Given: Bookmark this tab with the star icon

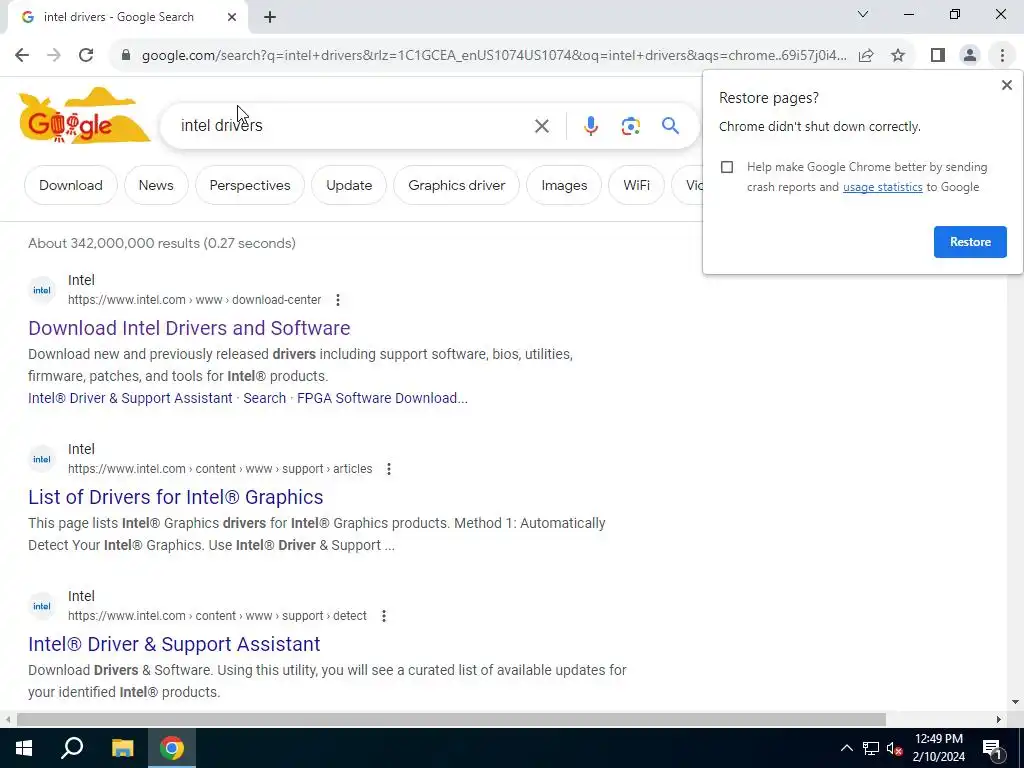Looking at the screenshot, I should pos(898,56).
